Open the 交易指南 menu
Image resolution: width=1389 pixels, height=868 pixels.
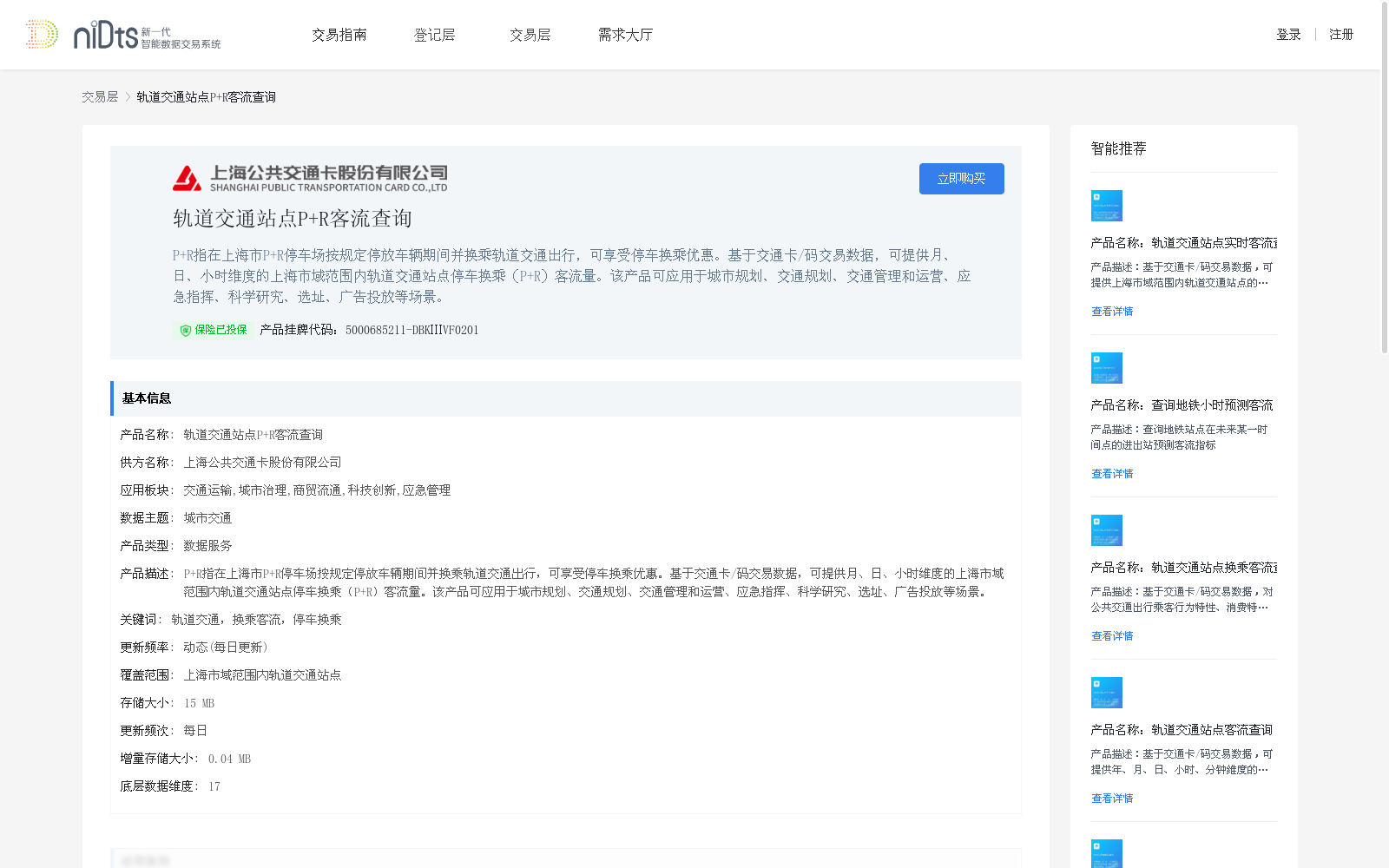coord(339,35)
